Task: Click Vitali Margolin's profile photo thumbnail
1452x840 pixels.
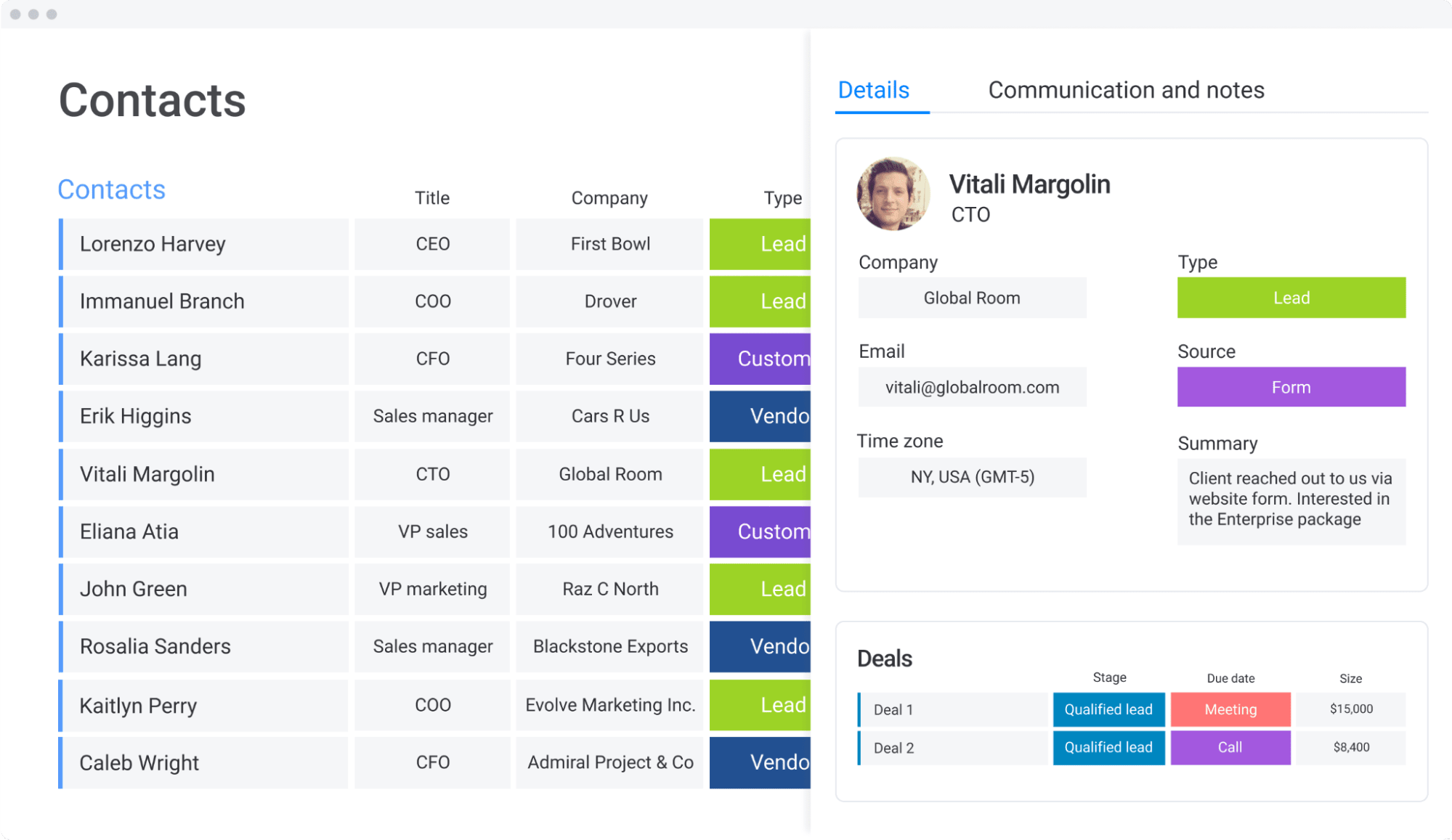Action: [891, 196]
